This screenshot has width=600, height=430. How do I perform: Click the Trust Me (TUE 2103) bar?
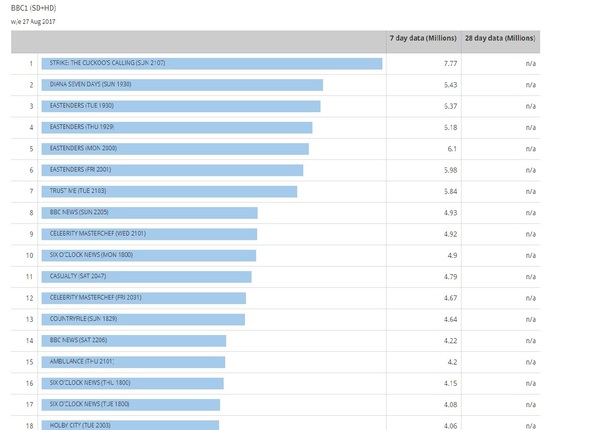(x=170, y=191)
